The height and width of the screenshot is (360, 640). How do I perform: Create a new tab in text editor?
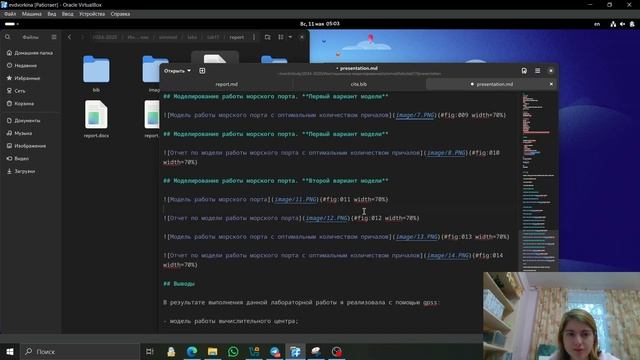(202, 71)
